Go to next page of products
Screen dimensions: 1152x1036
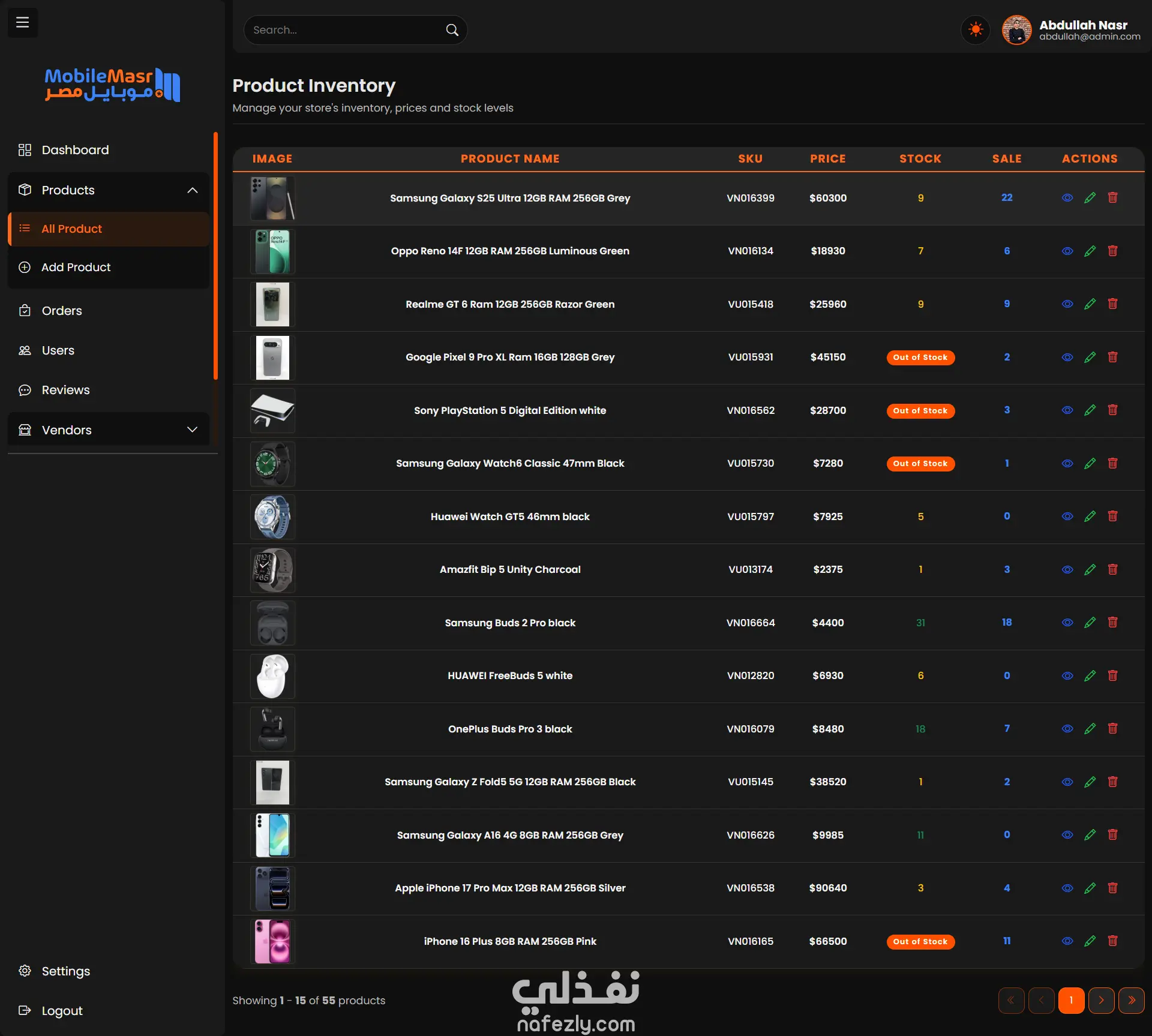point(1101,1000)
